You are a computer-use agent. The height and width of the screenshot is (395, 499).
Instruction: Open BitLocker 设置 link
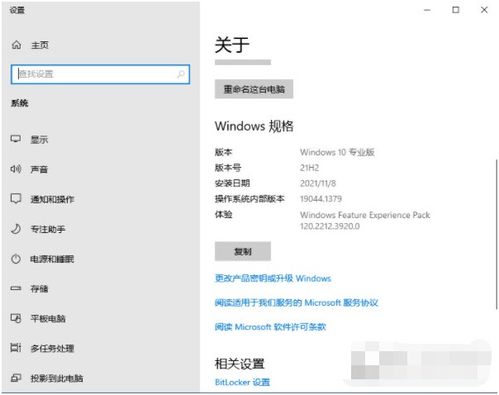tap(242, 382)
